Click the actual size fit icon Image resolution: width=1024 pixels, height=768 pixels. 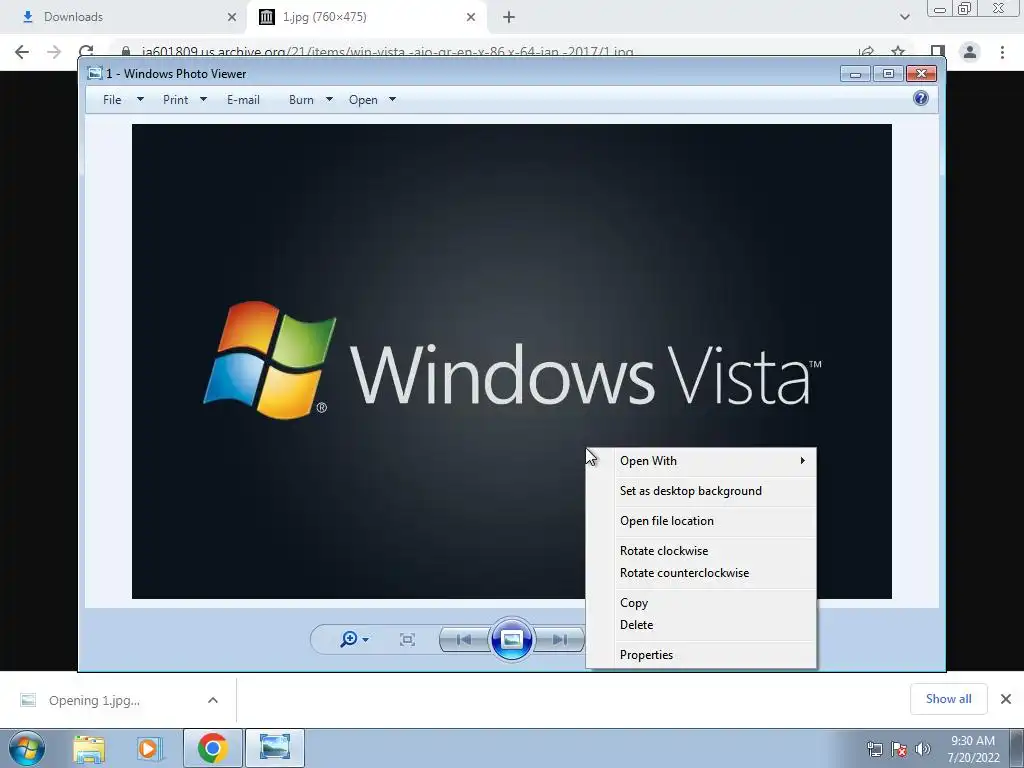[407, 640]
